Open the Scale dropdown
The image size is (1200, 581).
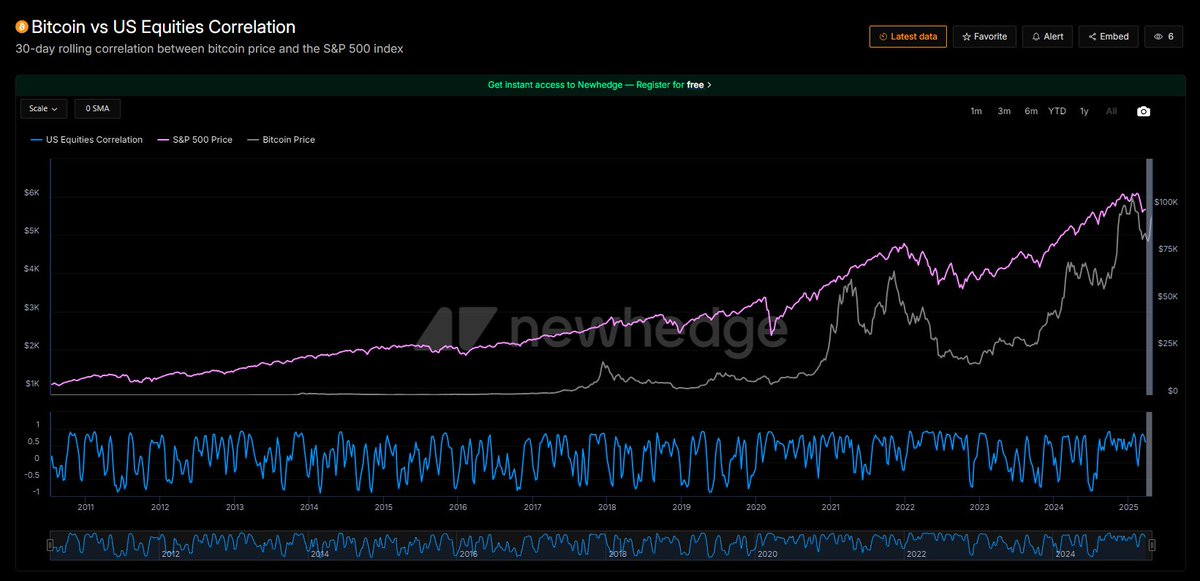pyautogui.click(x=44, y=108)
